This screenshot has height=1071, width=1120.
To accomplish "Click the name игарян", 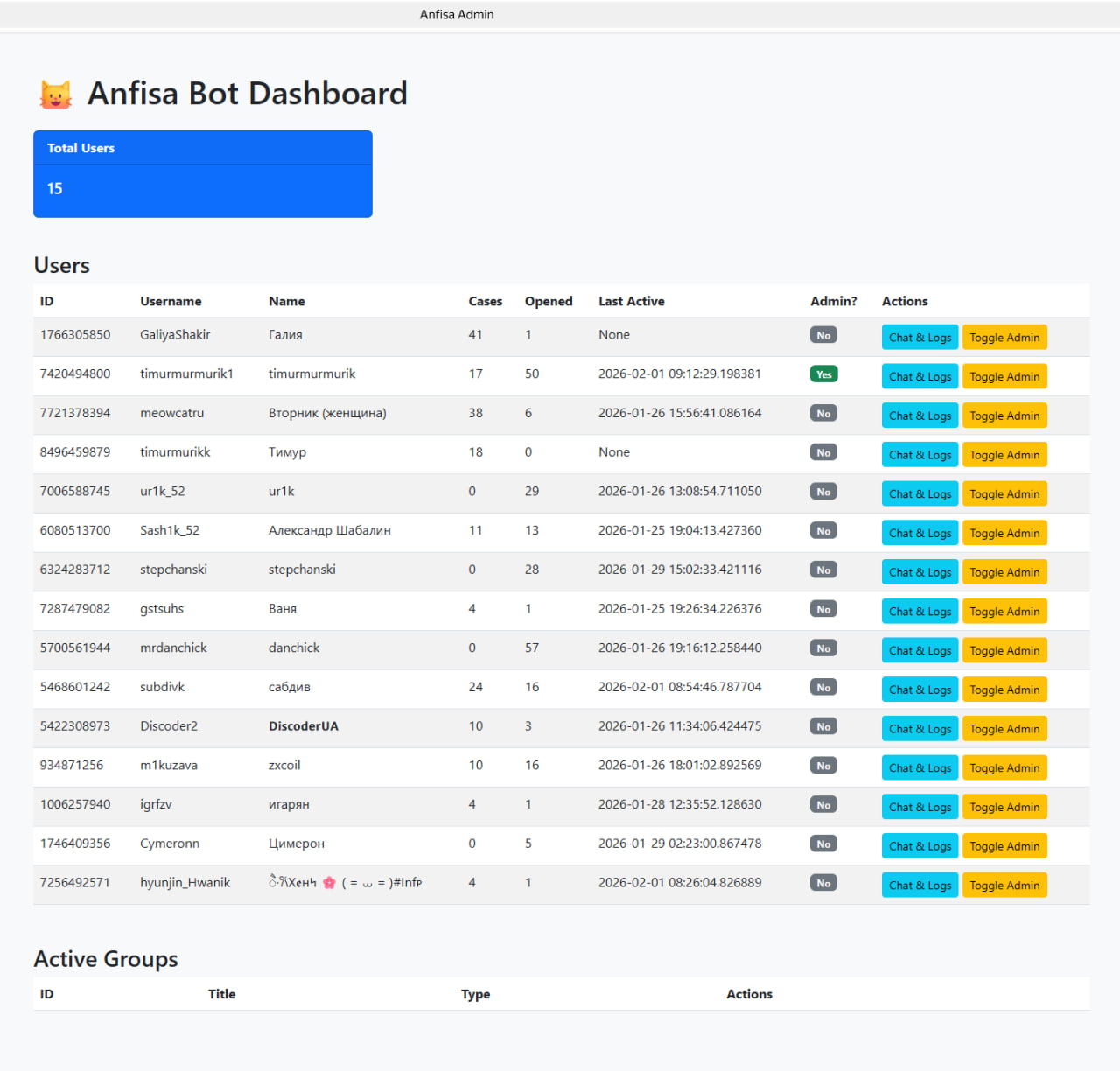I will [289, 804].
